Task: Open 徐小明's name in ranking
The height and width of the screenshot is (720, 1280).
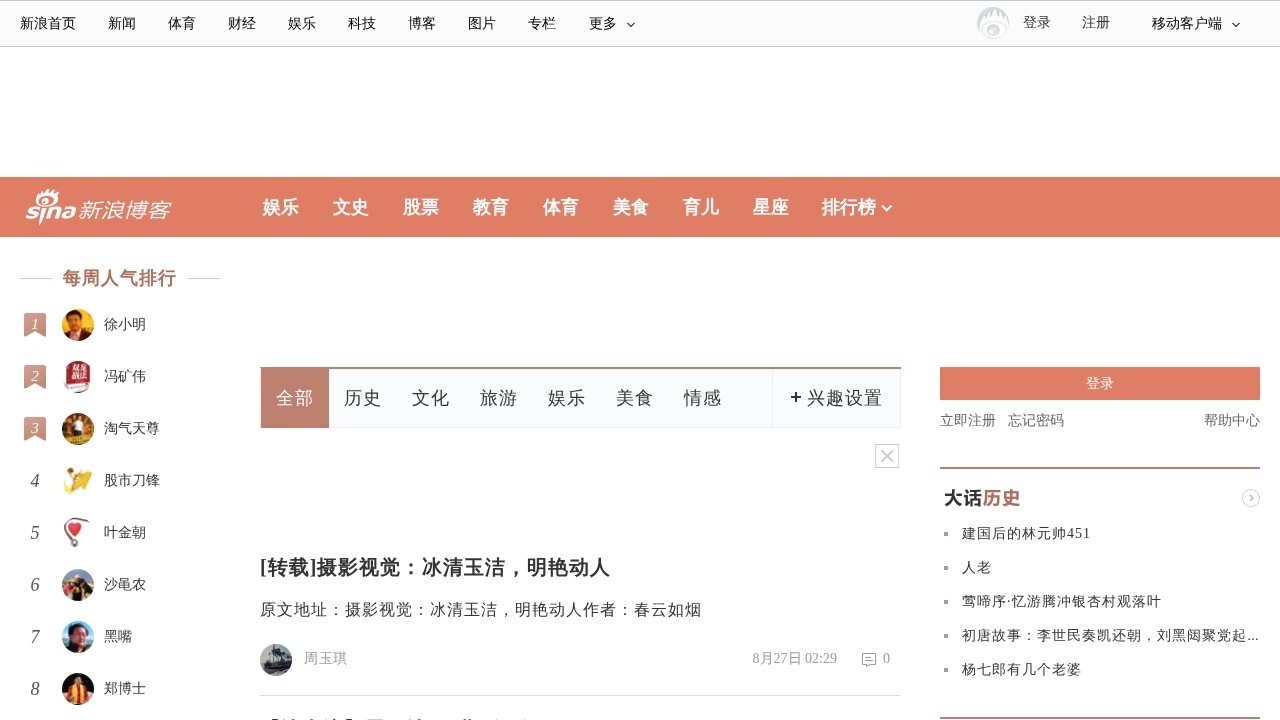Action: [x=125, y=325]
